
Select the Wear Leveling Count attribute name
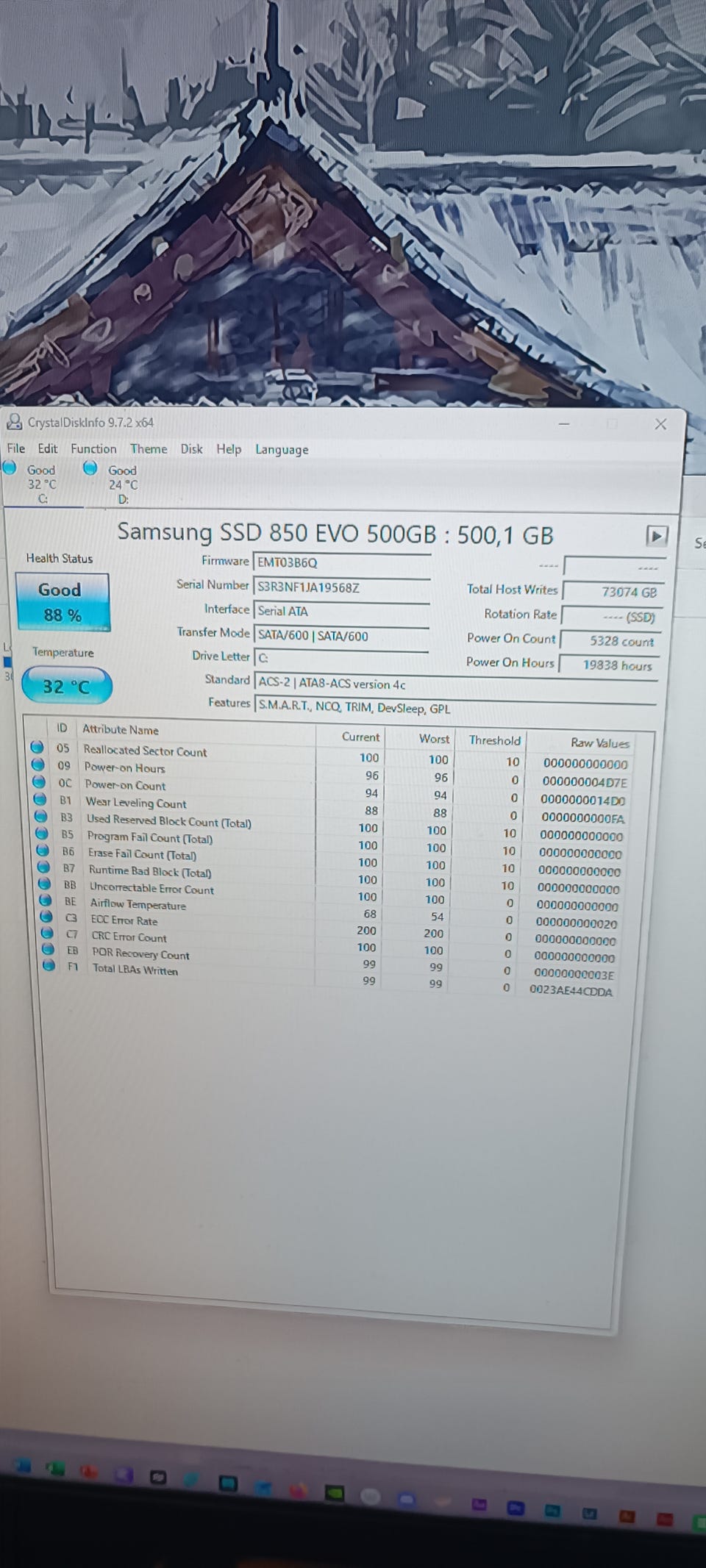[x=136, y=803]
